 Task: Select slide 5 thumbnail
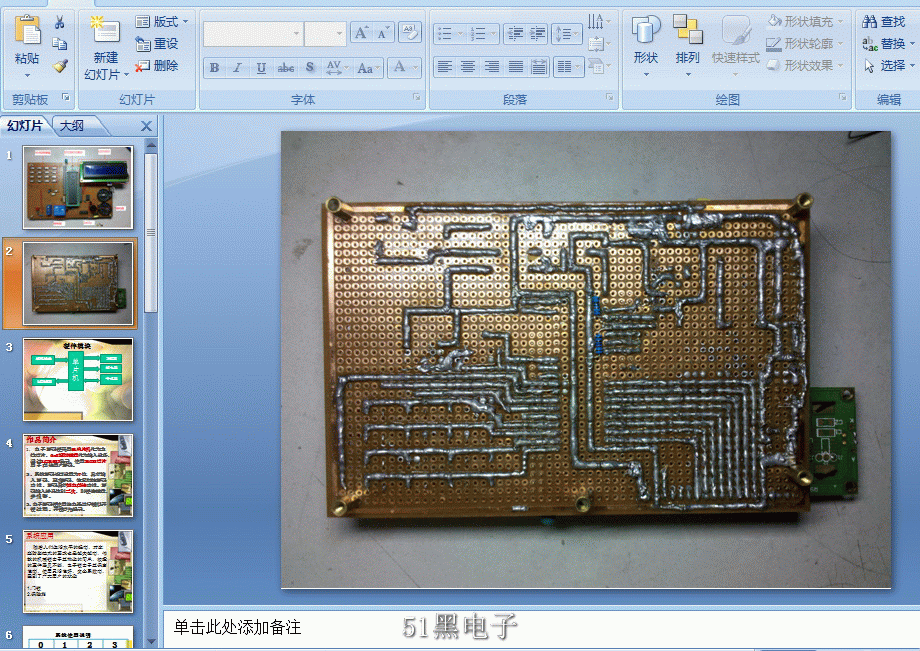78,572
